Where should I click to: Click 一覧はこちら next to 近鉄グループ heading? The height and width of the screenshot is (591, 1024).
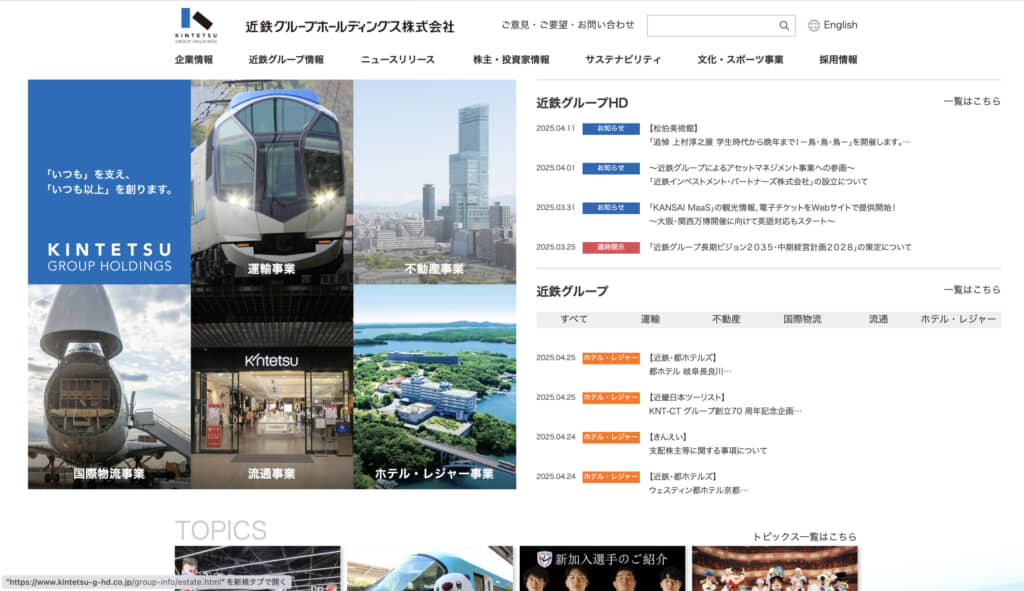pos(972,289)
